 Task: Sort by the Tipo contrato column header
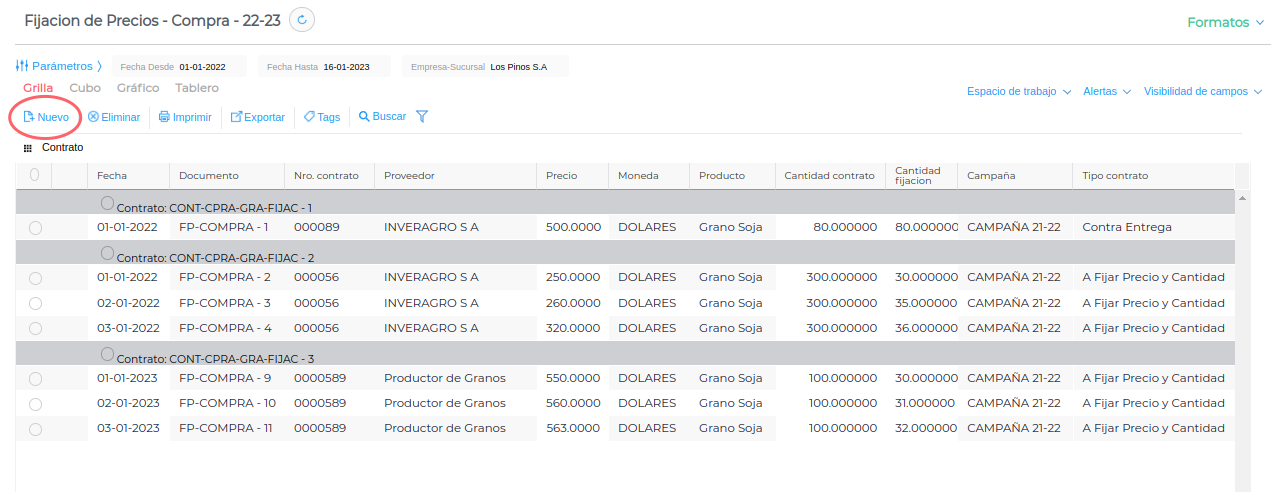tap(1154, 175)
